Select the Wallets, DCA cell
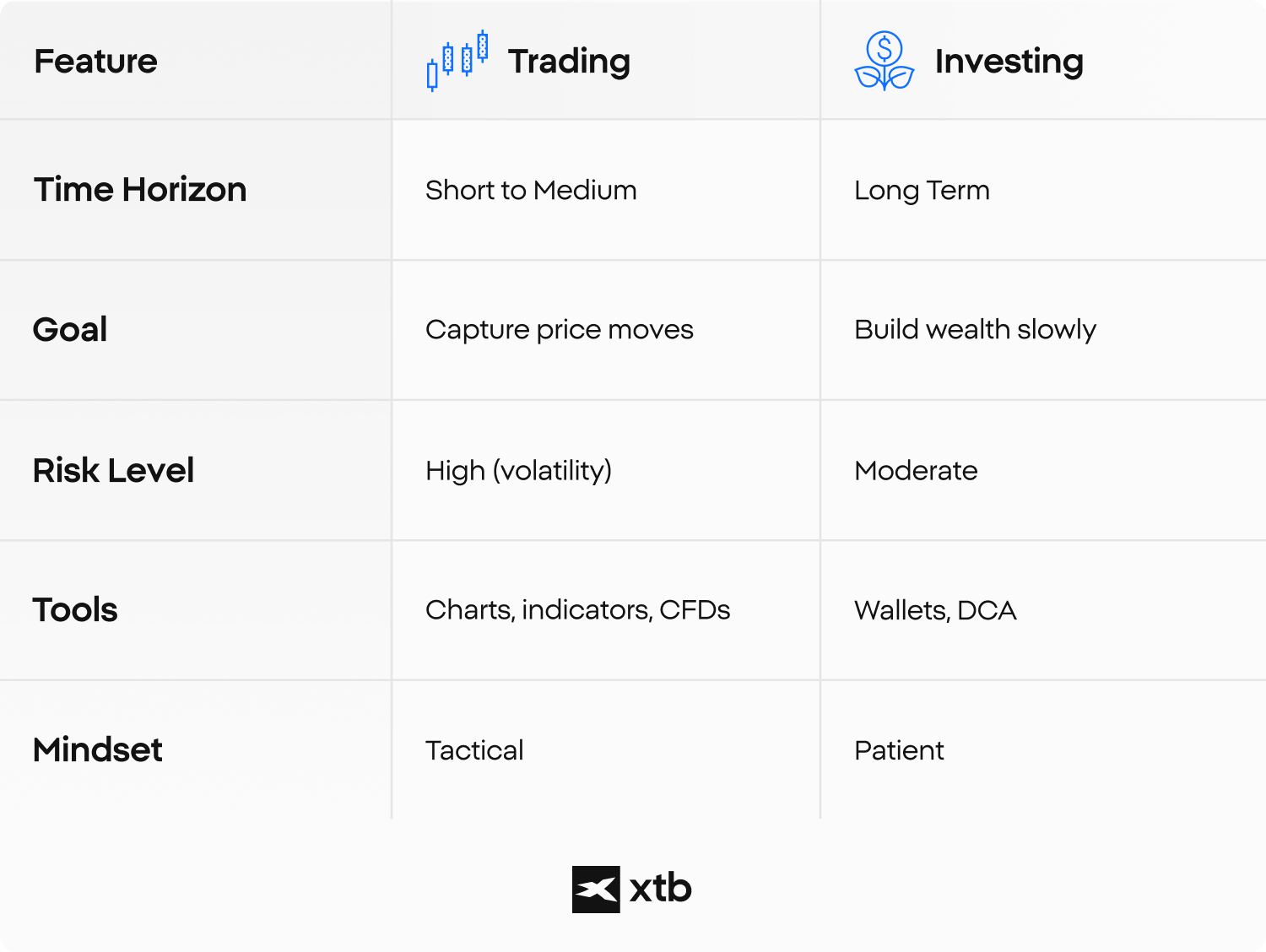 935,609
